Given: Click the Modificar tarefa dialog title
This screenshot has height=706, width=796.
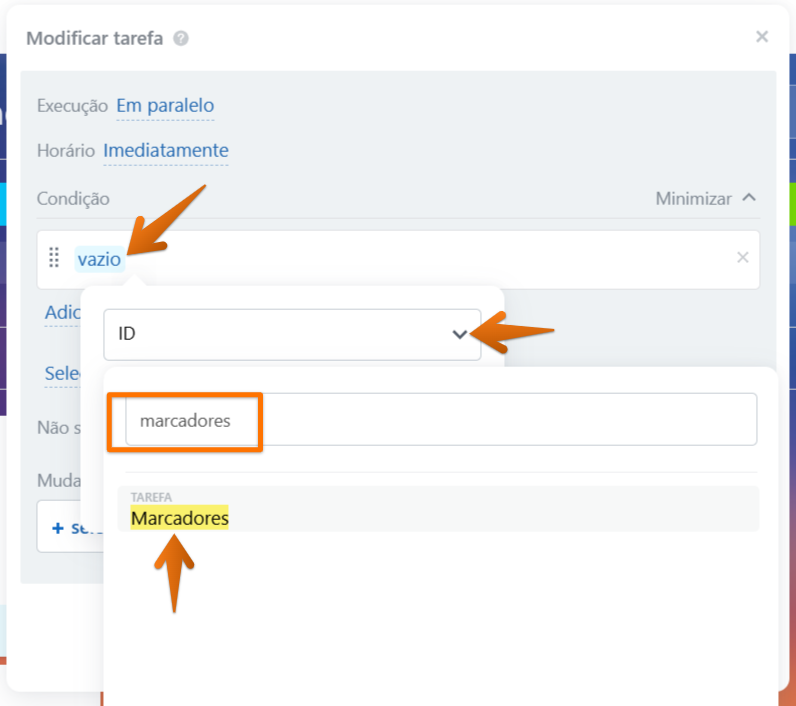Looking at the screenshot, I should [x=94, y=39].
